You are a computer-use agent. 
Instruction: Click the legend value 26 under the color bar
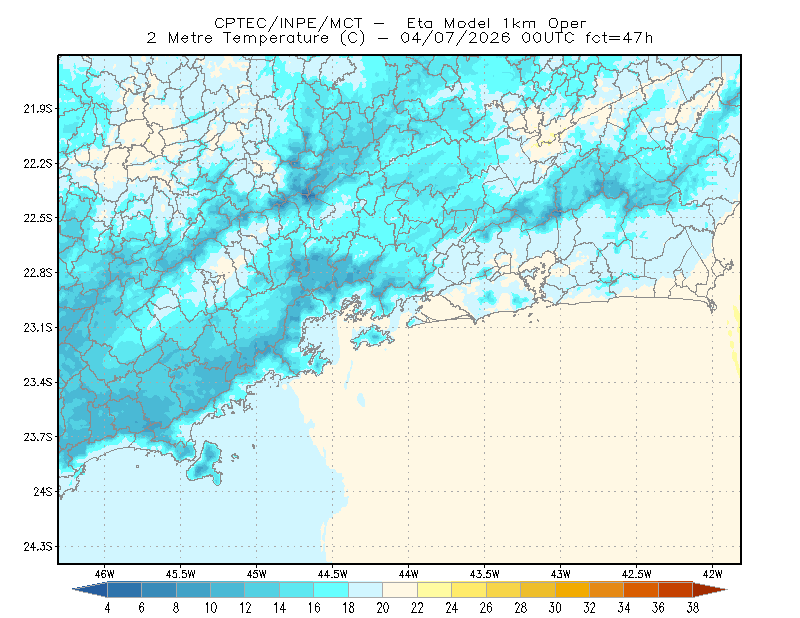486,608
